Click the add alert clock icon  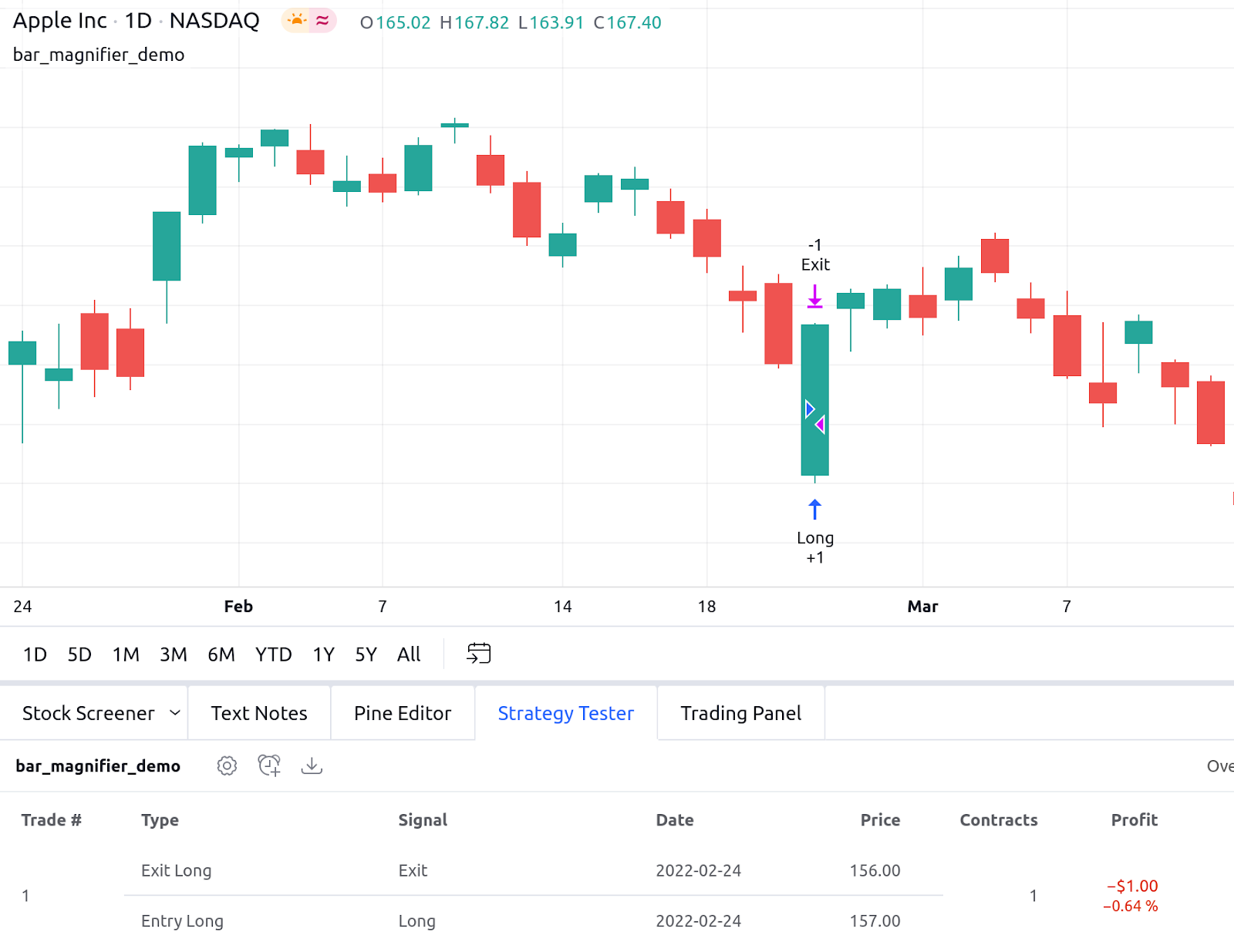click(x=269, y=765)
